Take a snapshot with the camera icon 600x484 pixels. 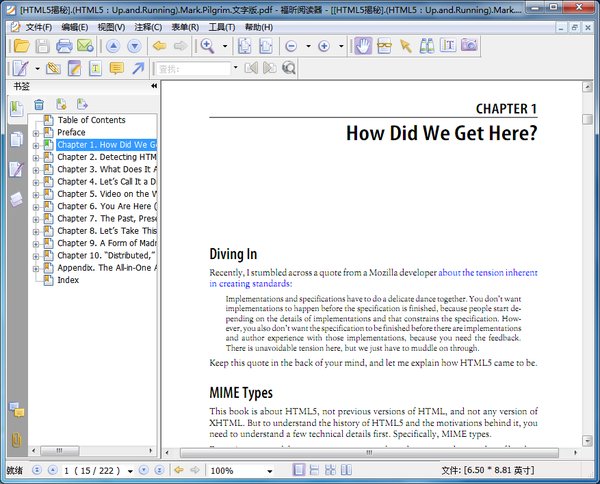point(469,46)
